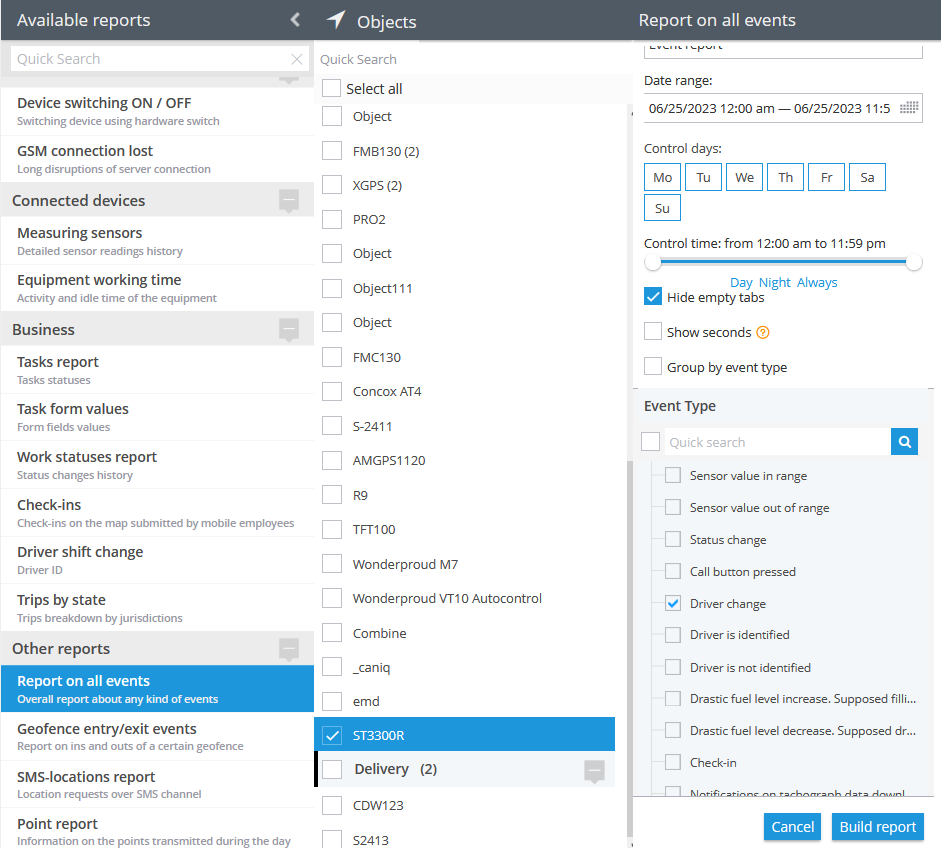The image size is (941, 848).
Task: Check the Status change event type
Action: click(673, 539)
